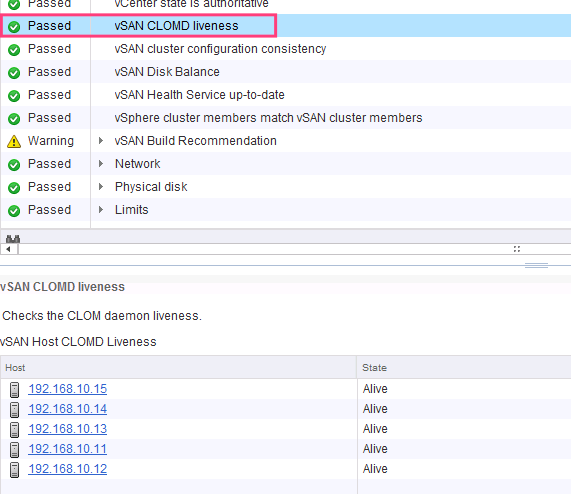Click the binoculars find icon

coord(13,238)
